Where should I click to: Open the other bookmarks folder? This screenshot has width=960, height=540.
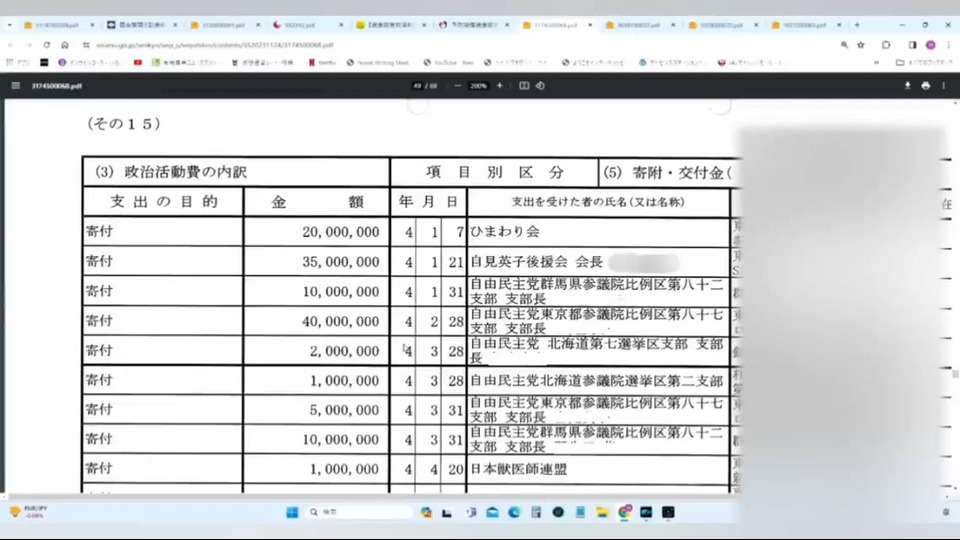coord(924,62)
